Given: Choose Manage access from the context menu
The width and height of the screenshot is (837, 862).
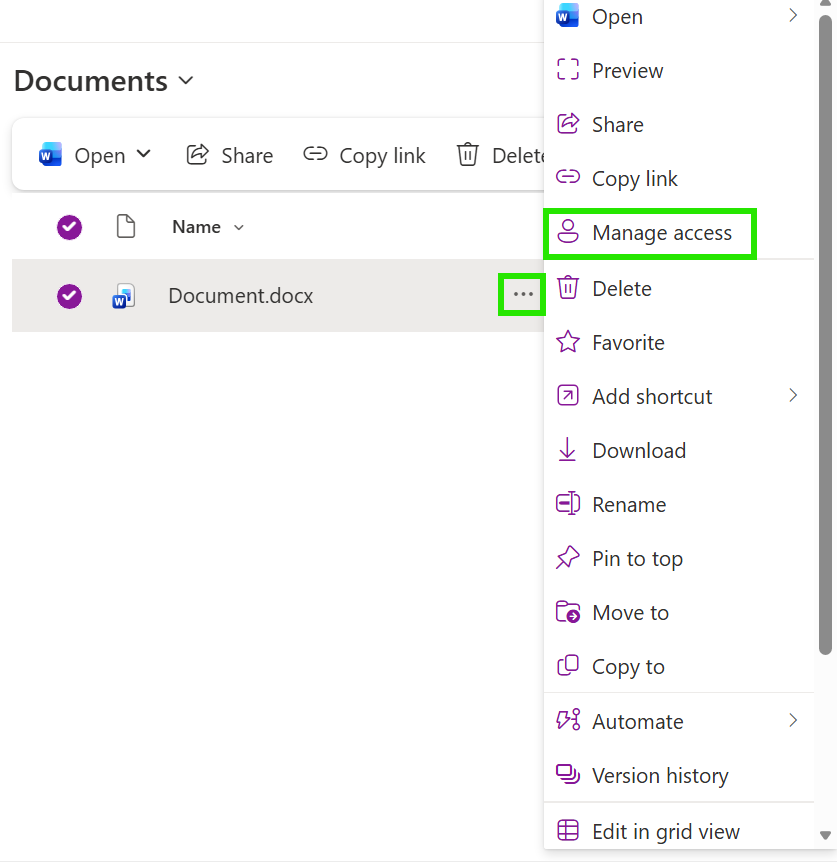Looking at the screenshot, I should click(x=679, y=233).
